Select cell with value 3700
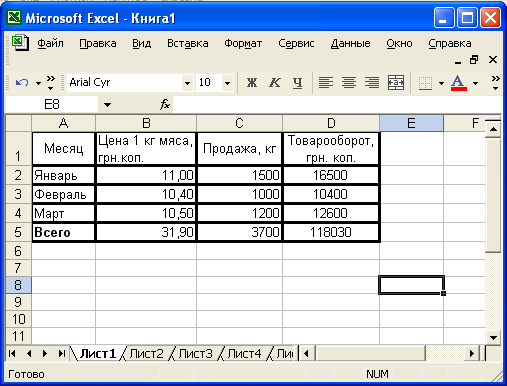The height and width of the screenshot is (386, 507). (239, 232)
